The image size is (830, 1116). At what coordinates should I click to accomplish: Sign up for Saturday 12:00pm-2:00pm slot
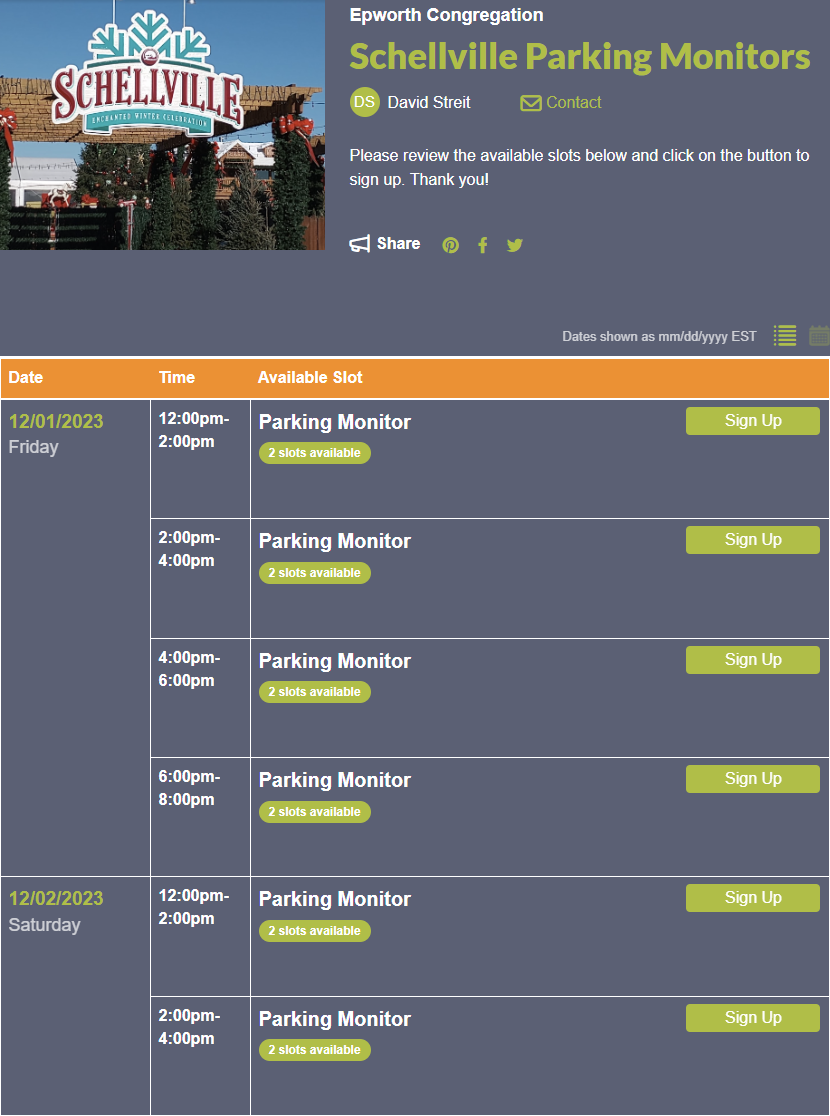[x=752, y=898]
